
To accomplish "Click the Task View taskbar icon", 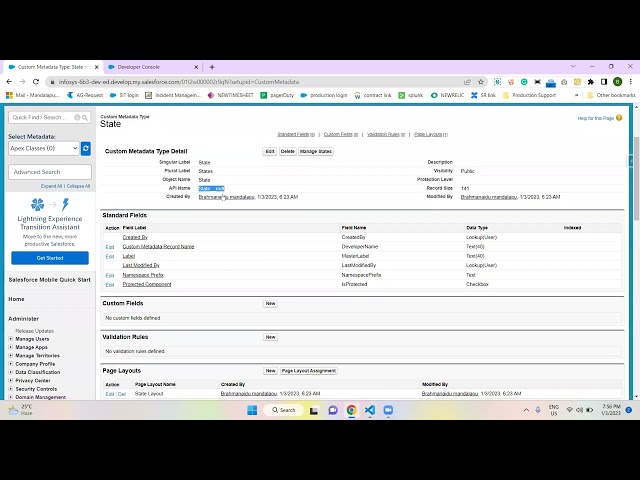I will pyautogui.click(x=314, y=411).
